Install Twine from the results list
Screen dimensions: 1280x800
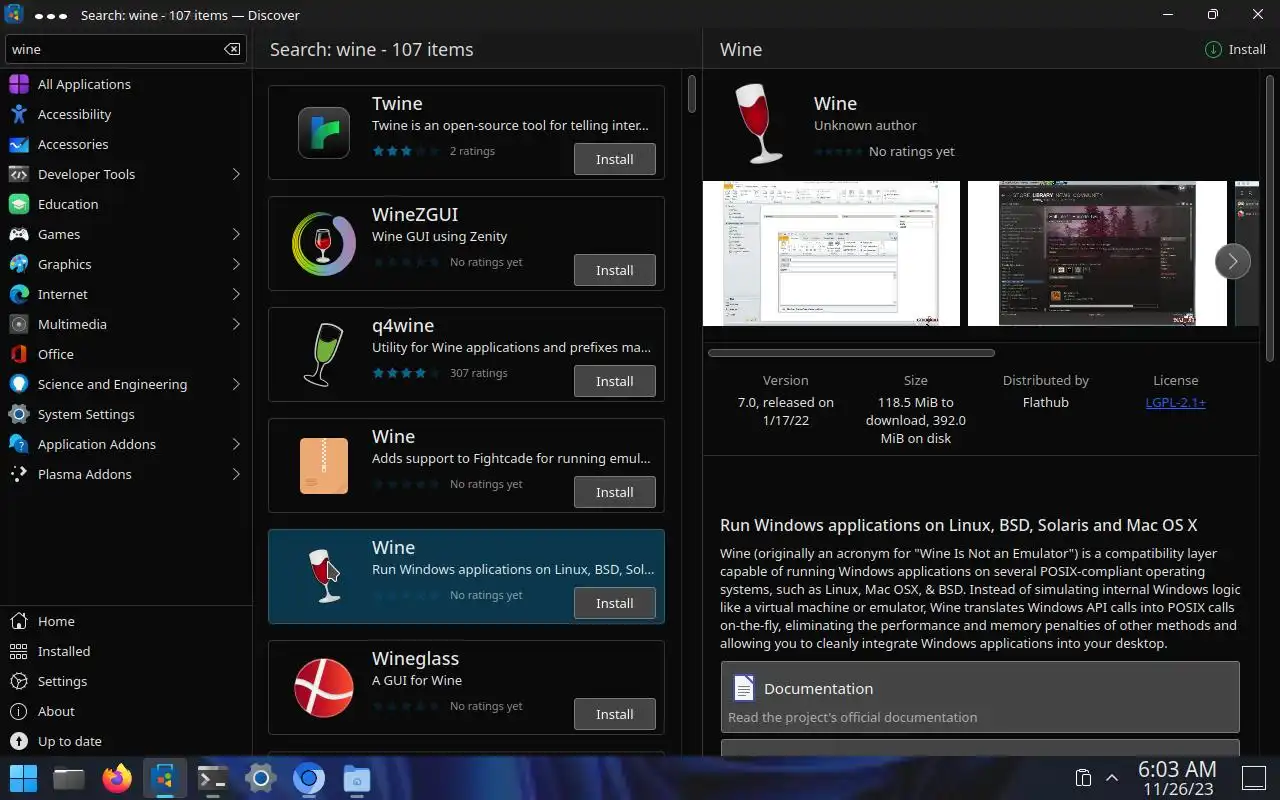(x=615, y=159)
